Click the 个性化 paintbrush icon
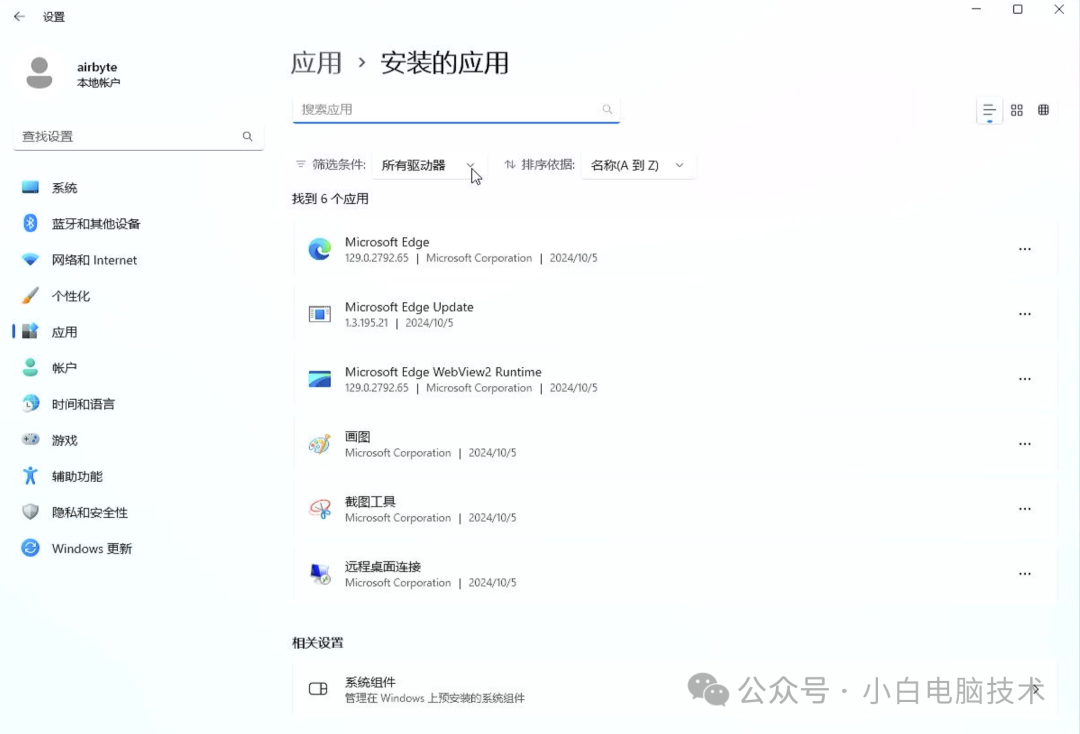 30,295
